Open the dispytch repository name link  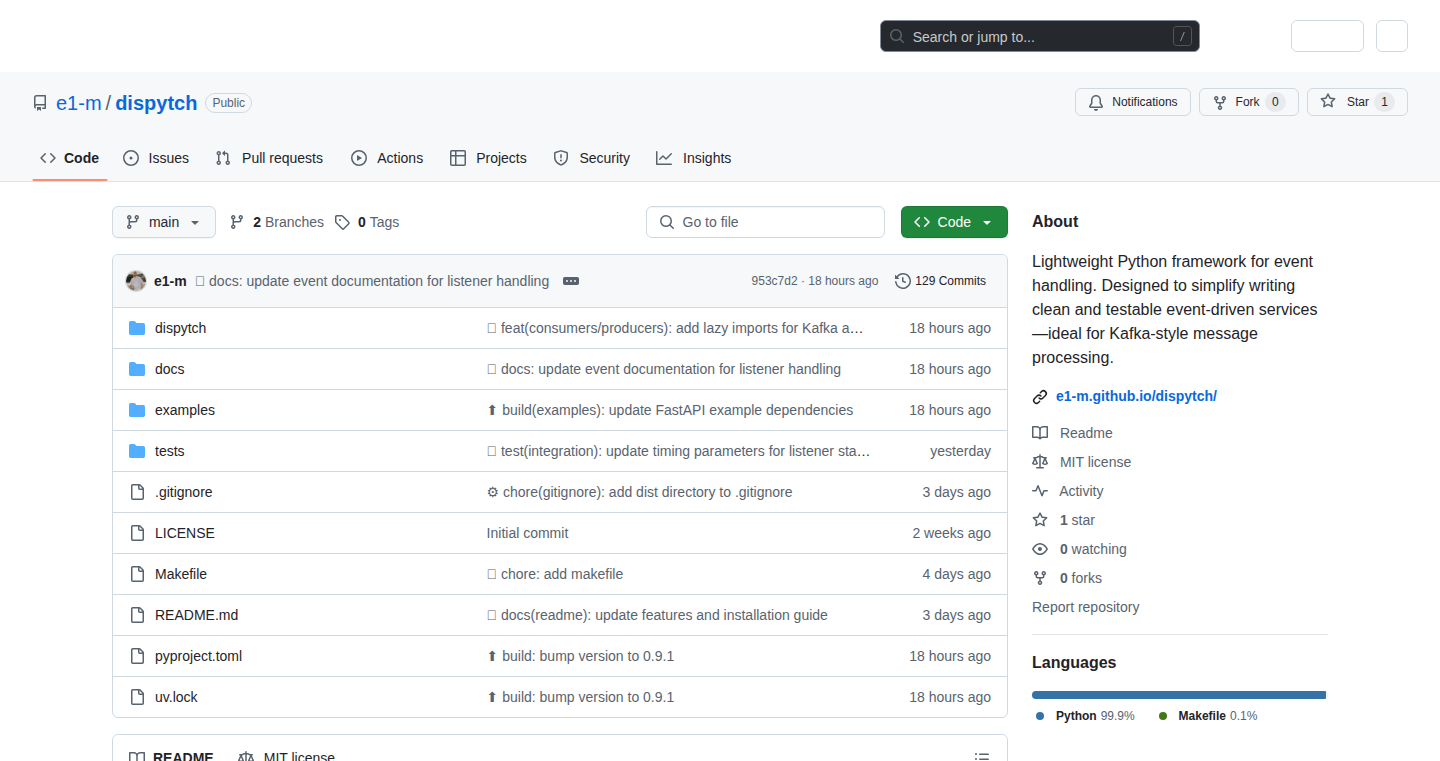(x=157, y=103)
